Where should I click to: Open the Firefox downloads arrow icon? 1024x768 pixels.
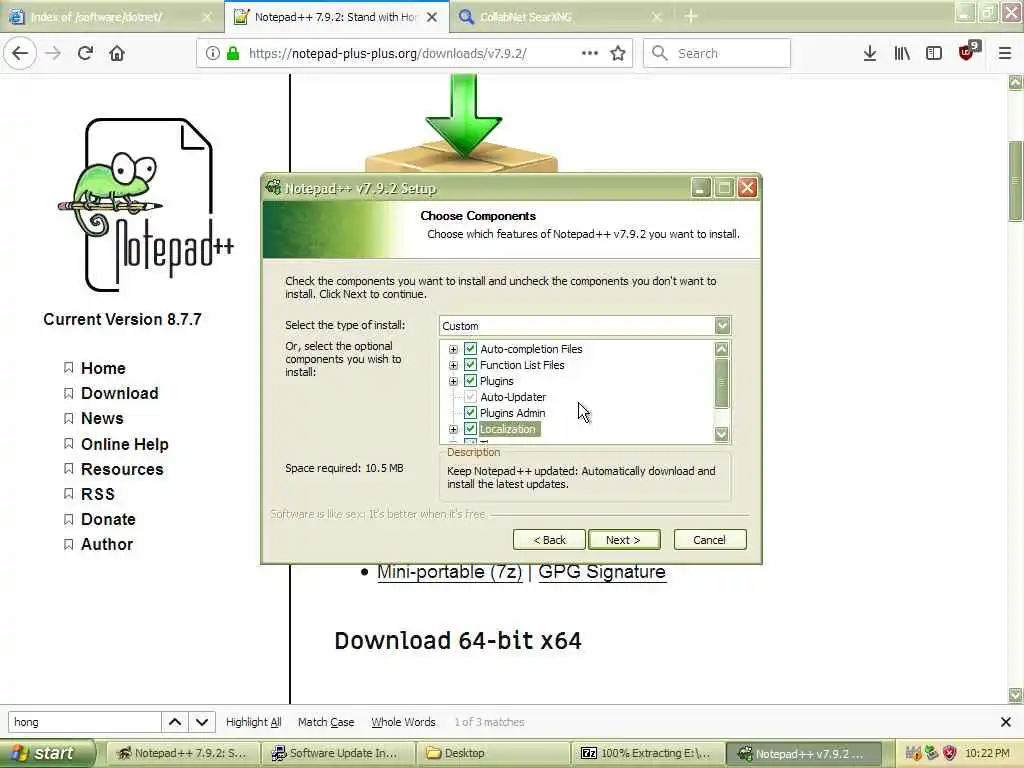pyautogui.click(x=870, y=54)
